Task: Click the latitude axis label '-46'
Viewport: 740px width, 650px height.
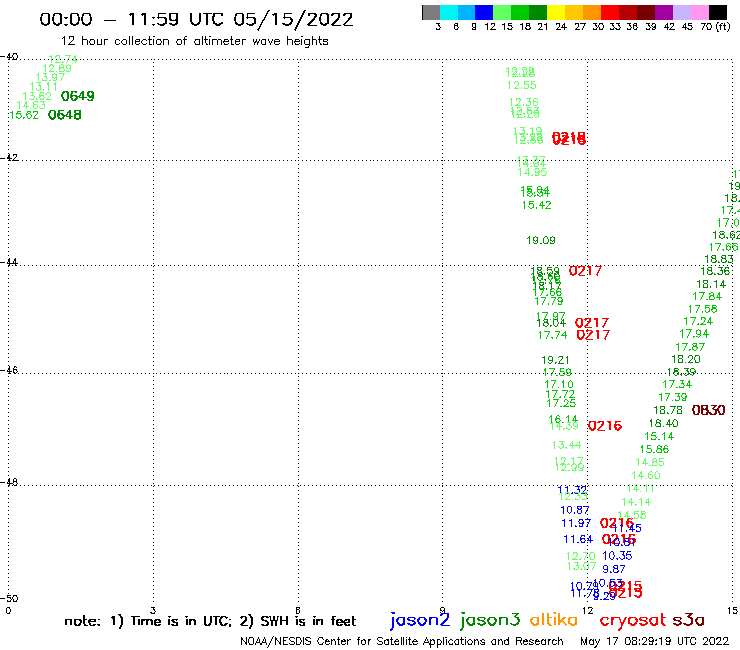Action: click(9, 370)
